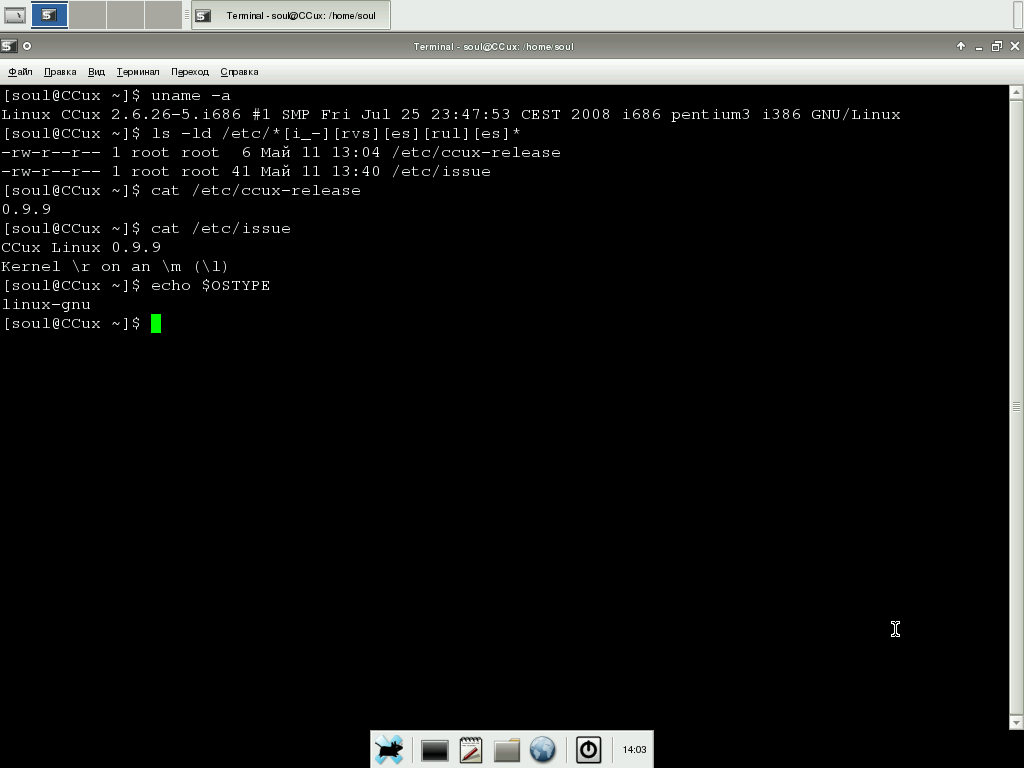Open the window menu terminal icon in the title bar
This screenshot has height=768, width=1024.
click(8, 46)
